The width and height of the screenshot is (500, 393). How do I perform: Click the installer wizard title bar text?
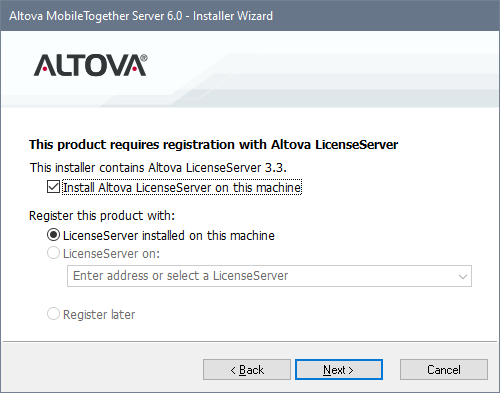point(141,16)
